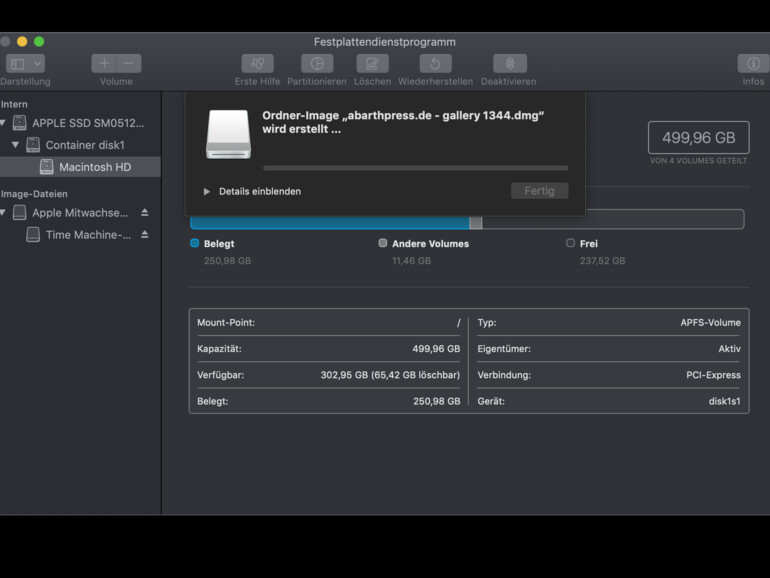Click the Image-Dateien section header

[x=34, y=194]
